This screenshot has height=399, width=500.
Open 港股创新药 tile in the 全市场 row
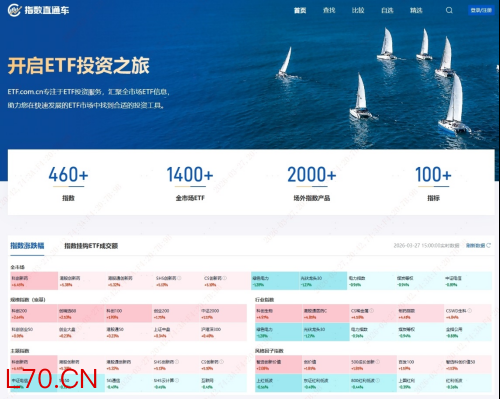[x=82, y=281]
